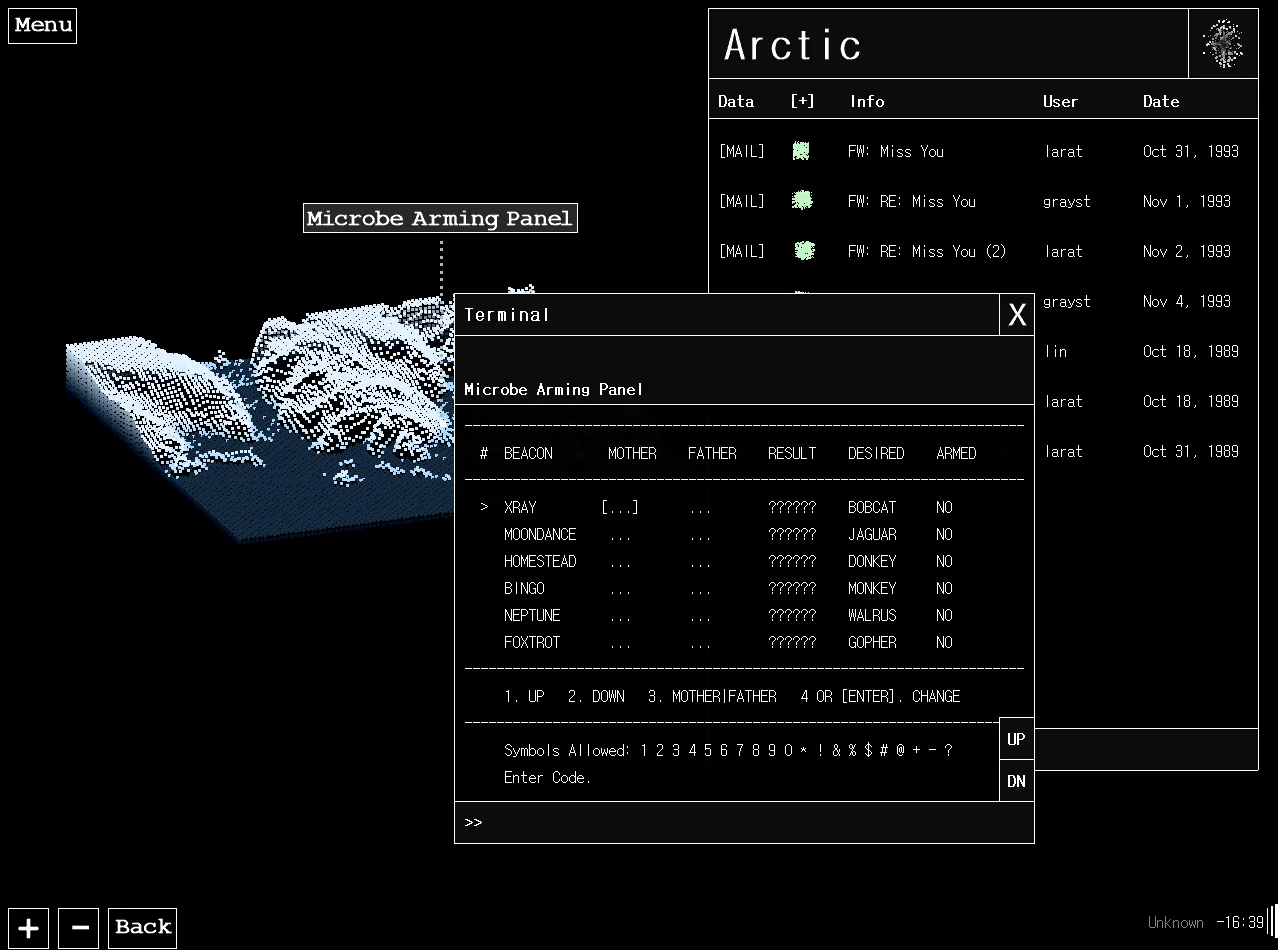Click the terminal command input field
The image size is (1278, 950).
pos(744,822)
